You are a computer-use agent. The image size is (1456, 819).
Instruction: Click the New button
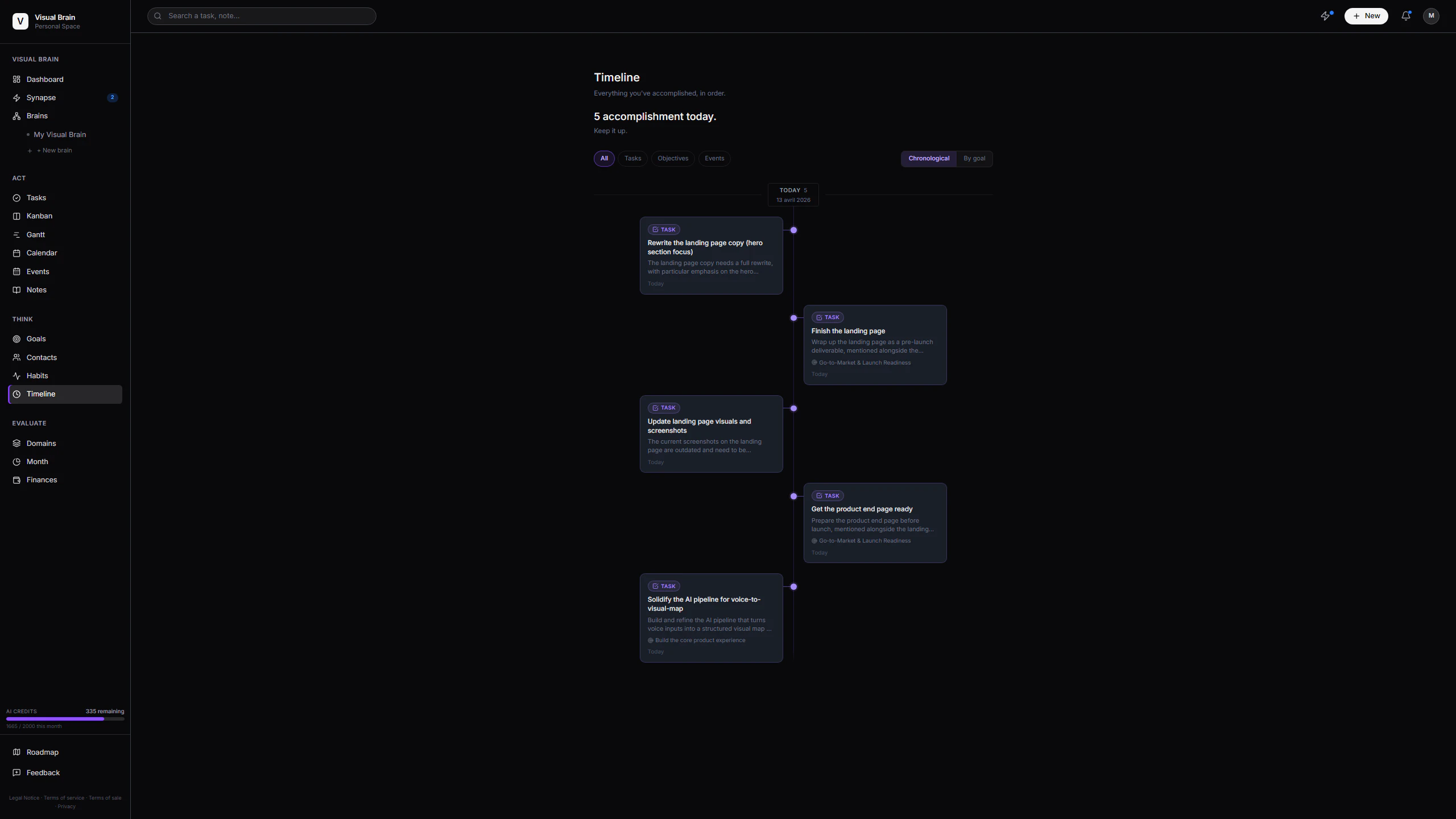click(1366, 16)
